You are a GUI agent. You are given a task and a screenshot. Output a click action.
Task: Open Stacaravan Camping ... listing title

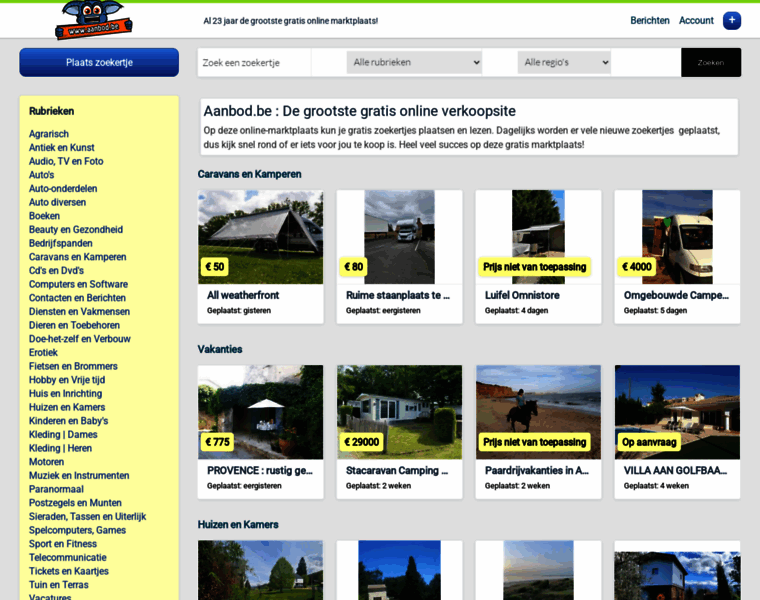396,471
